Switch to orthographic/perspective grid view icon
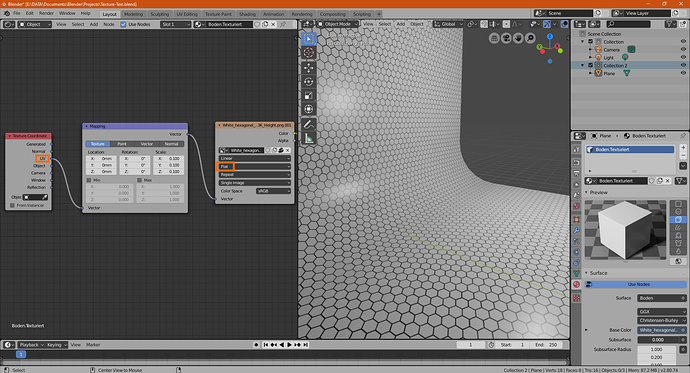Image resolution: width=690 pixels, height=373 pixels. [495, 38]
